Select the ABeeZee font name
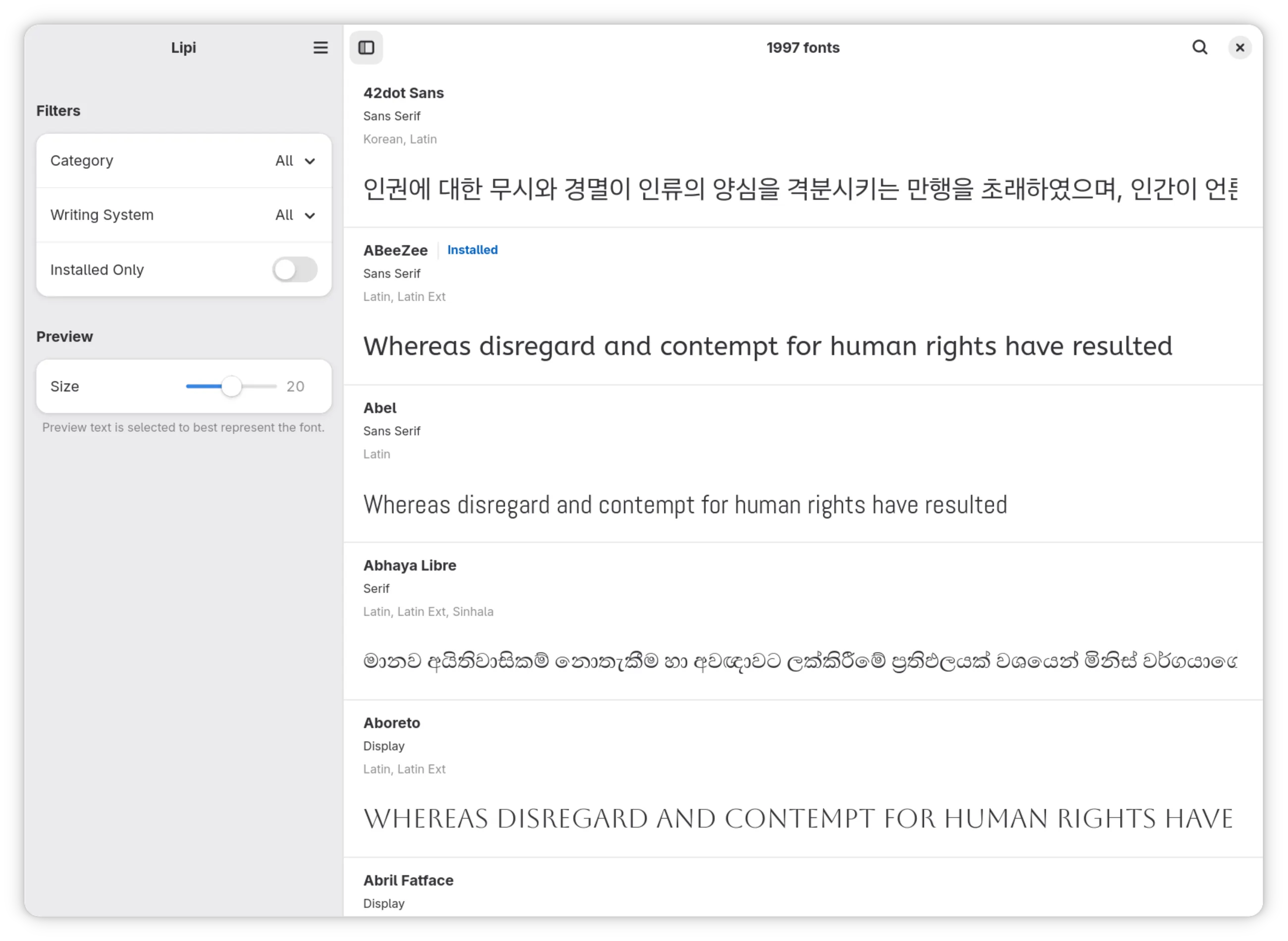 395,251
